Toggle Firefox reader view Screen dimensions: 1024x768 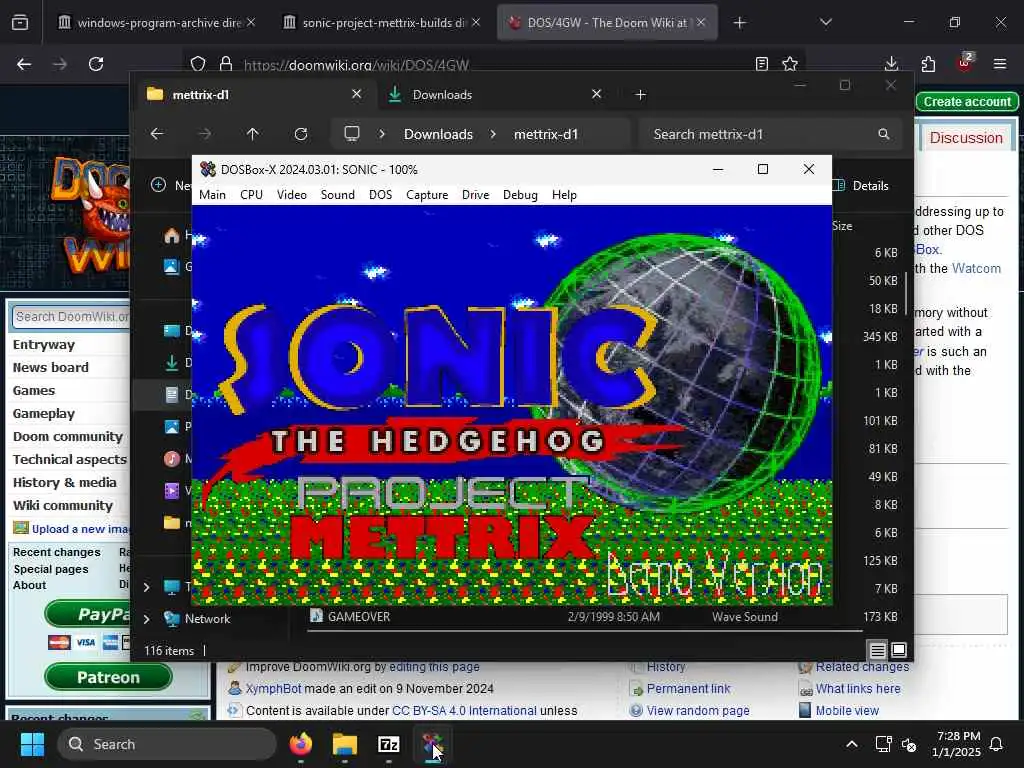[761, 64]
